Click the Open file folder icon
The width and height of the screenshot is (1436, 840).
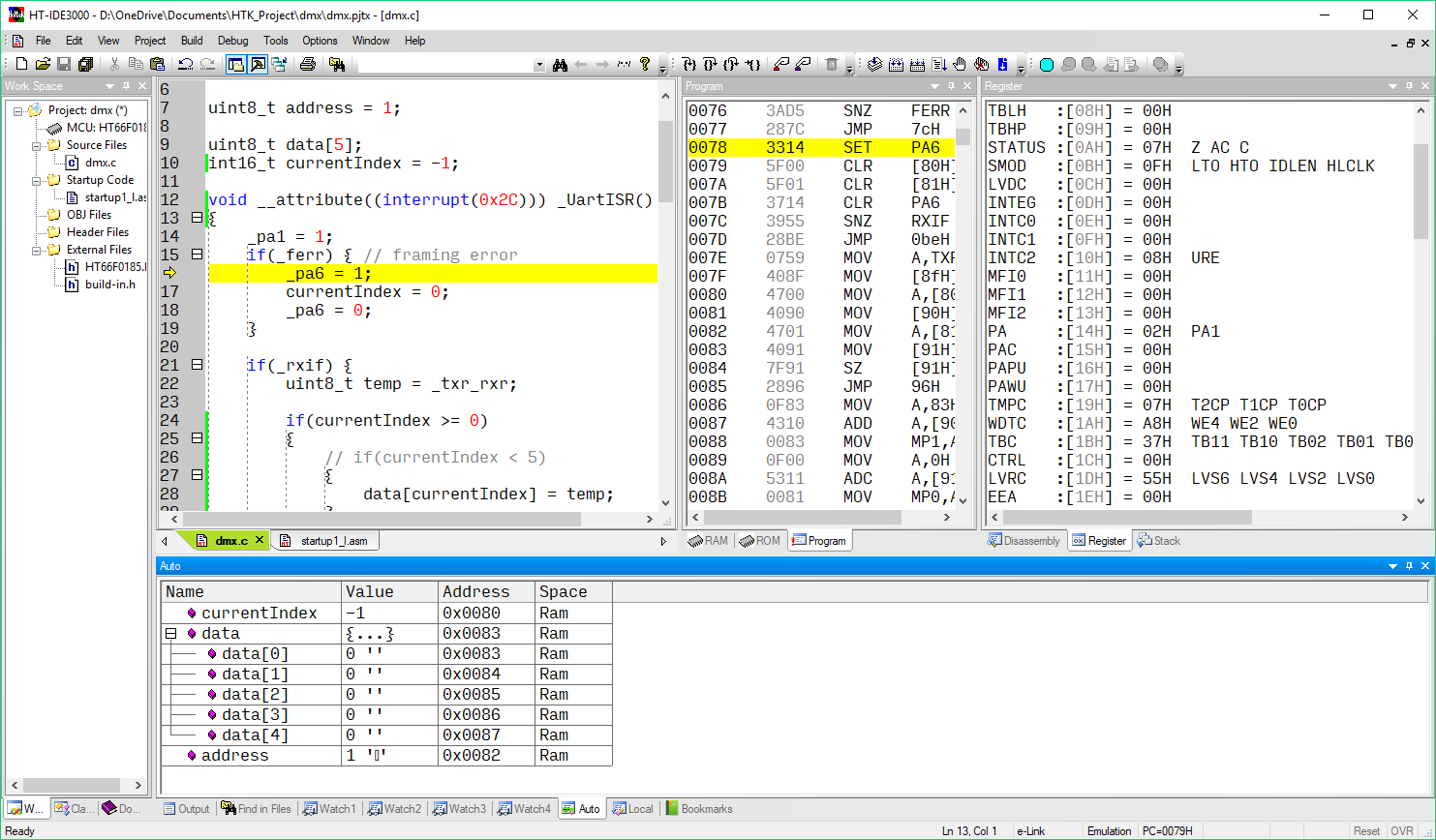pos(43,65)
